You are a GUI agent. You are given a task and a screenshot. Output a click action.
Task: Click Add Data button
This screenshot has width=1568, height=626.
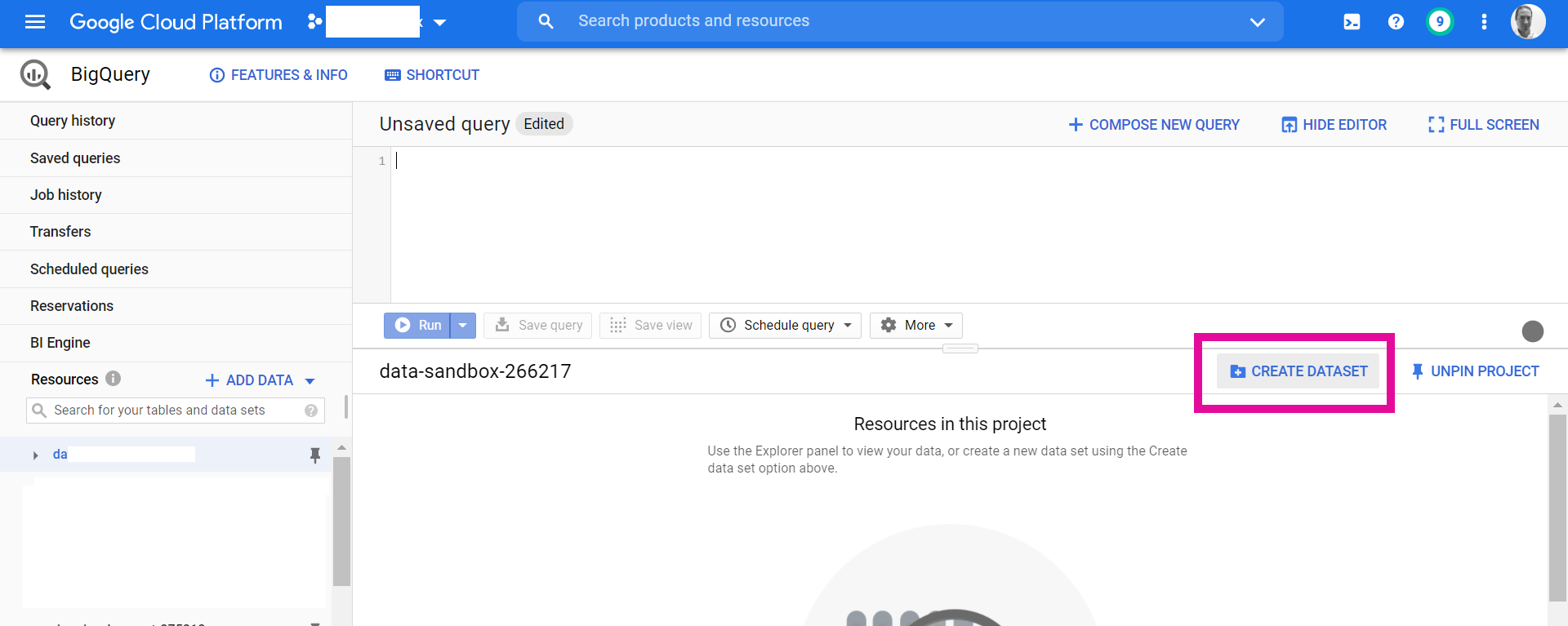click(x=249, y=380)
